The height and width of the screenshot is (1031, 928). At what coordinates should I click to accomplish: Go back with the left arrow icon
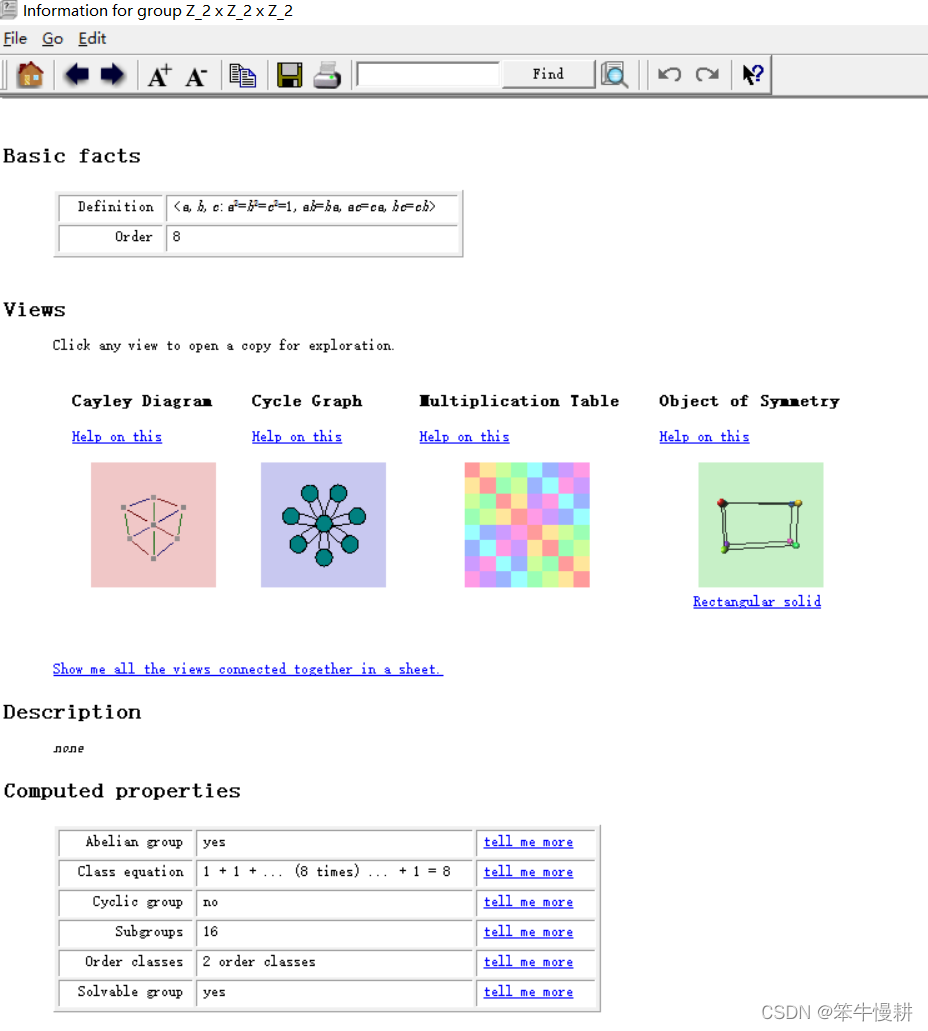click(77, 74)
